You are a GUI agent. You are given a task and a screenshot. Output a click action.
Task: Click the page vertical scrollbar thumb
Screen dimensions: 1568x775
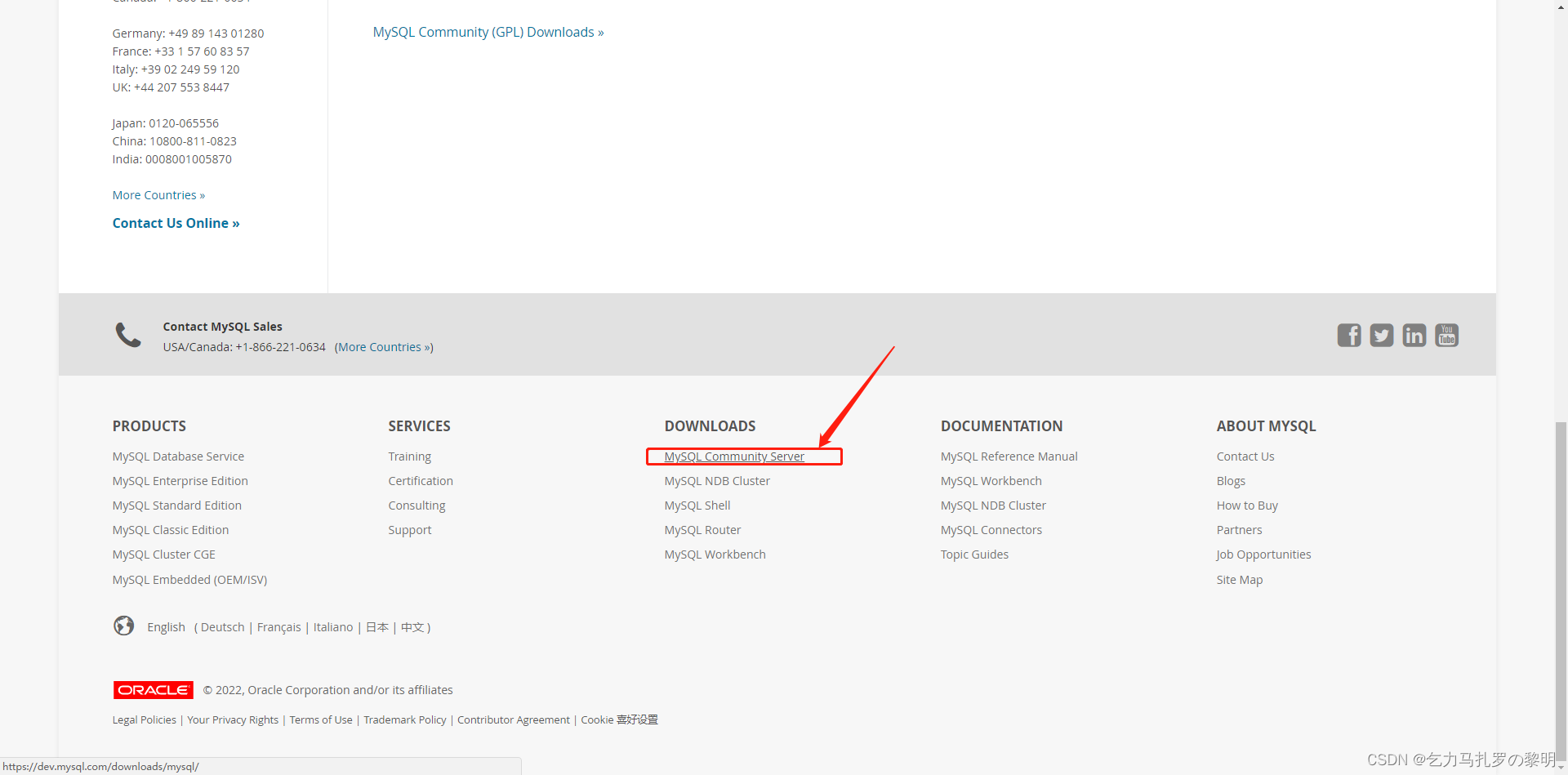coord(1561,590)
